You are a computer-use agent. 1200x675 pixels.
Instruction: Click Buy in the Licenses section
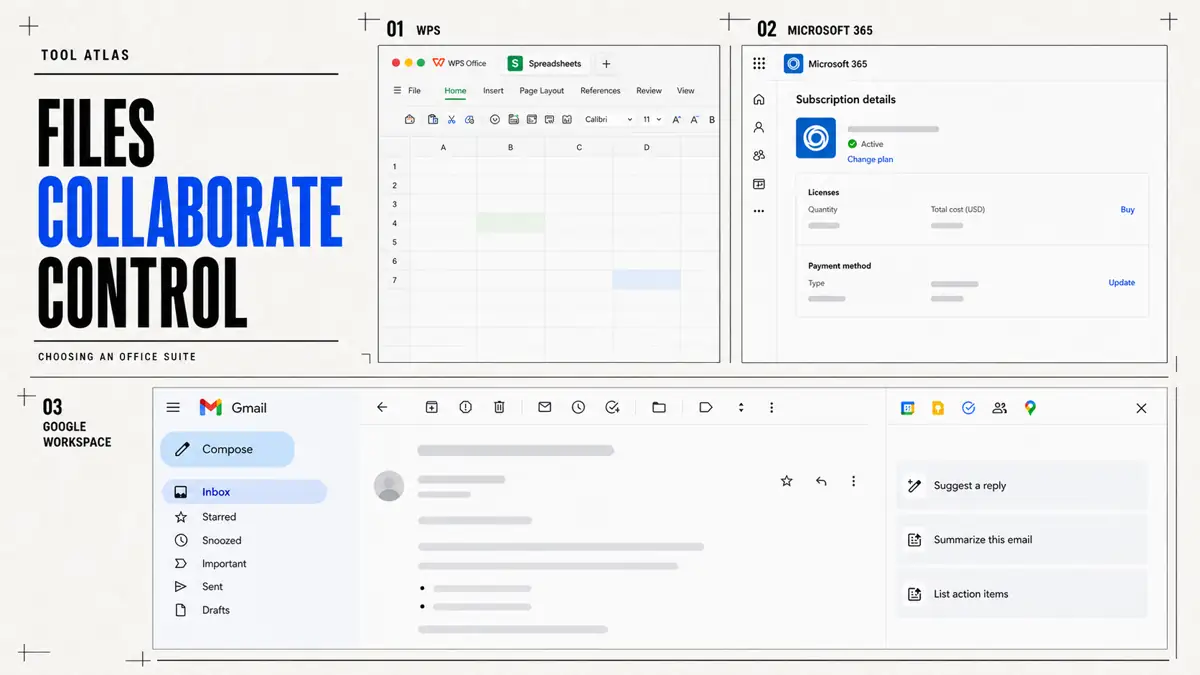(1127, 210)
